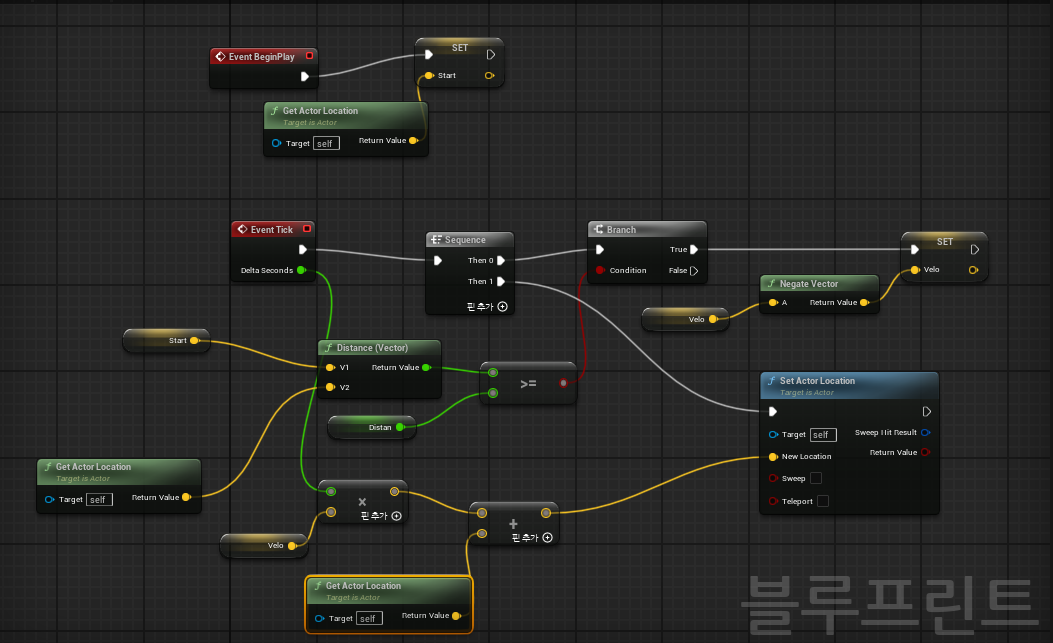Click the Branch node icon
Viewport: 1053px width, 643px height.
[x=598, y=229]
